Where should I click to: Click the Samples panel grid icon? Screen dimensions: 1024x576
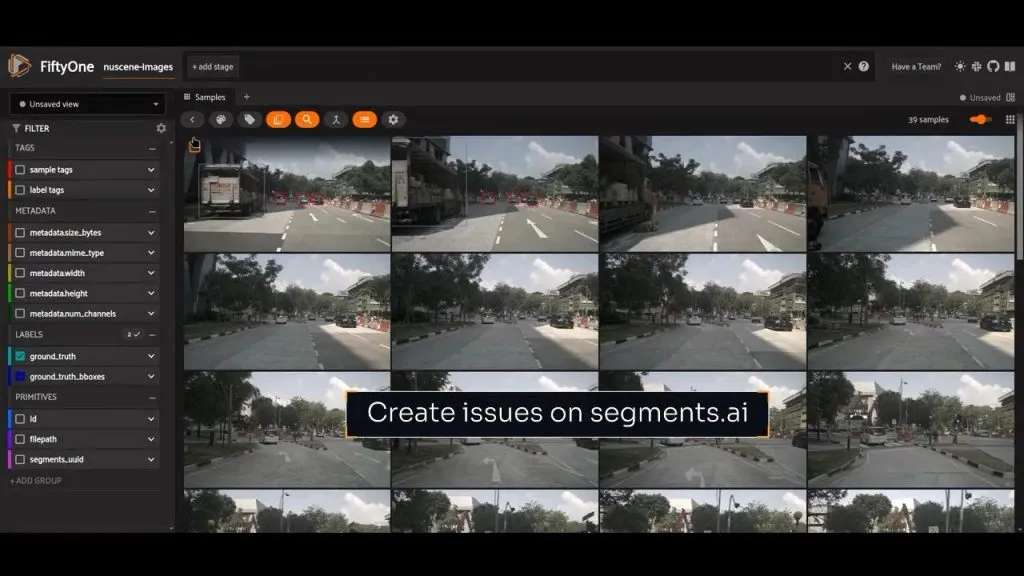(187, 97)
